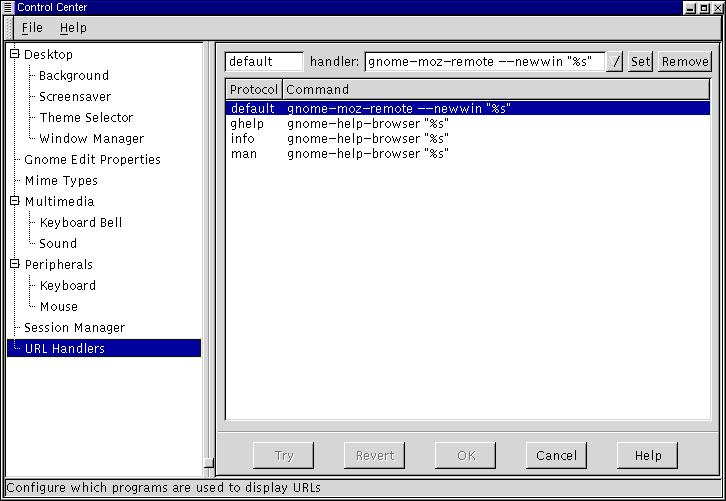
Task: Collapse the Multimedia tree section
Action: pyautogui.click(x=15, y=201)
